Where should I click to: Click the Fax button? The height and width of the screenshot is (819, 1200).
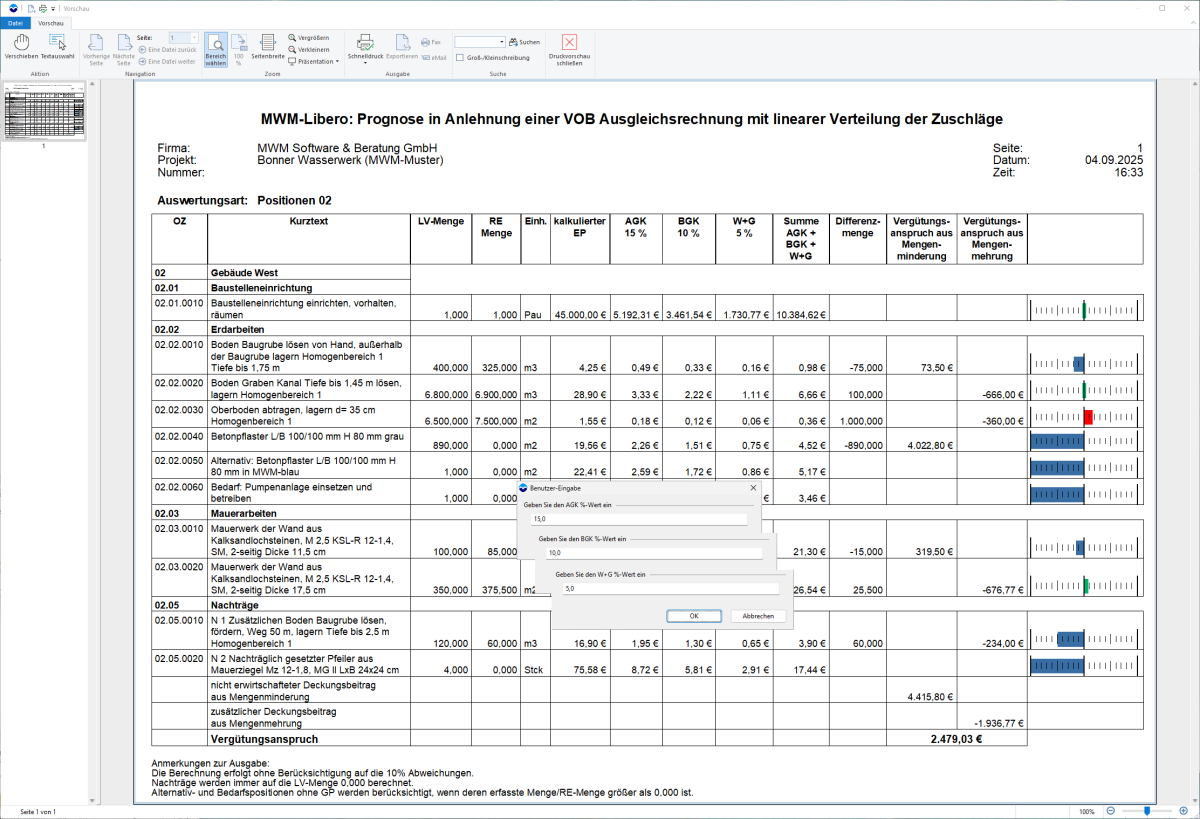[431, 42]
